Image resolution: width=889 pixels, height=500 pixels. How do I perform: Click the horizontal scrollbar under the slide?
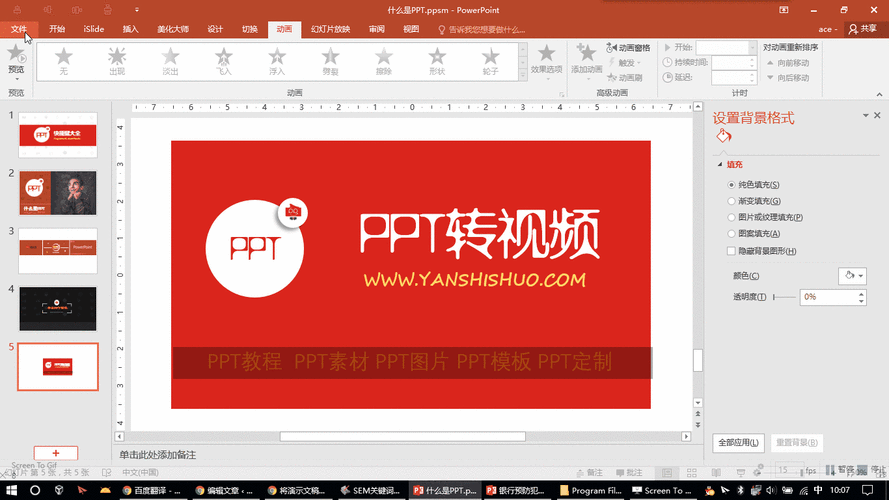[403, 437]
